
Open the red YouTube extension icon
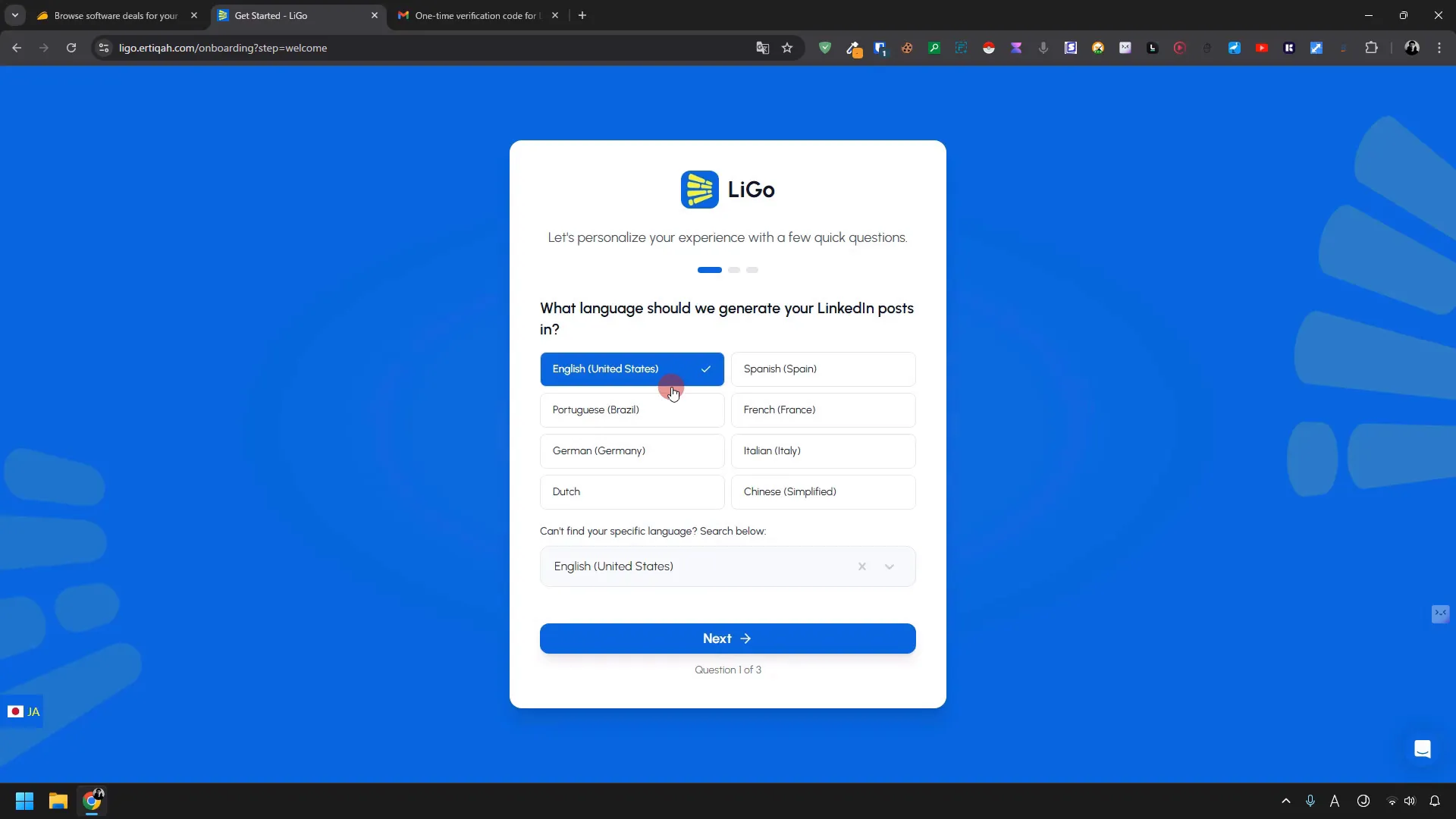coord(1262,48)
